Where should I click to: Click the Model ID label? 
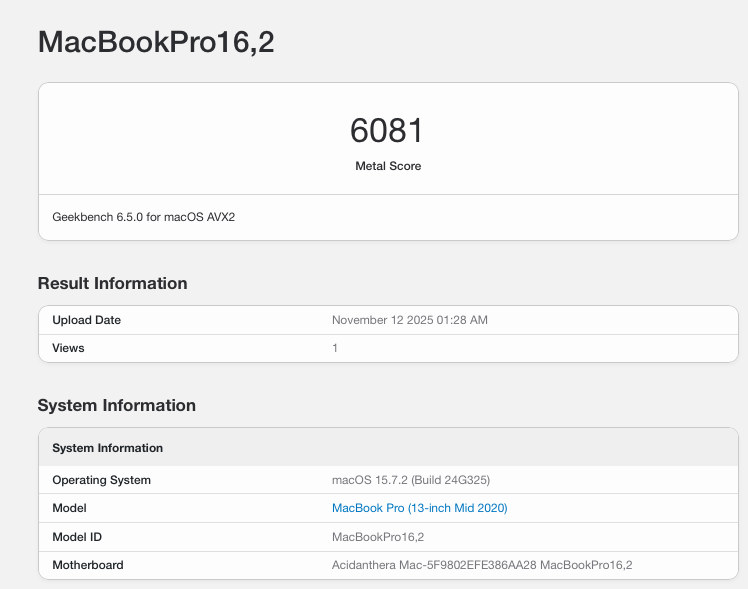pyautogui.click(x=77, y=537)
